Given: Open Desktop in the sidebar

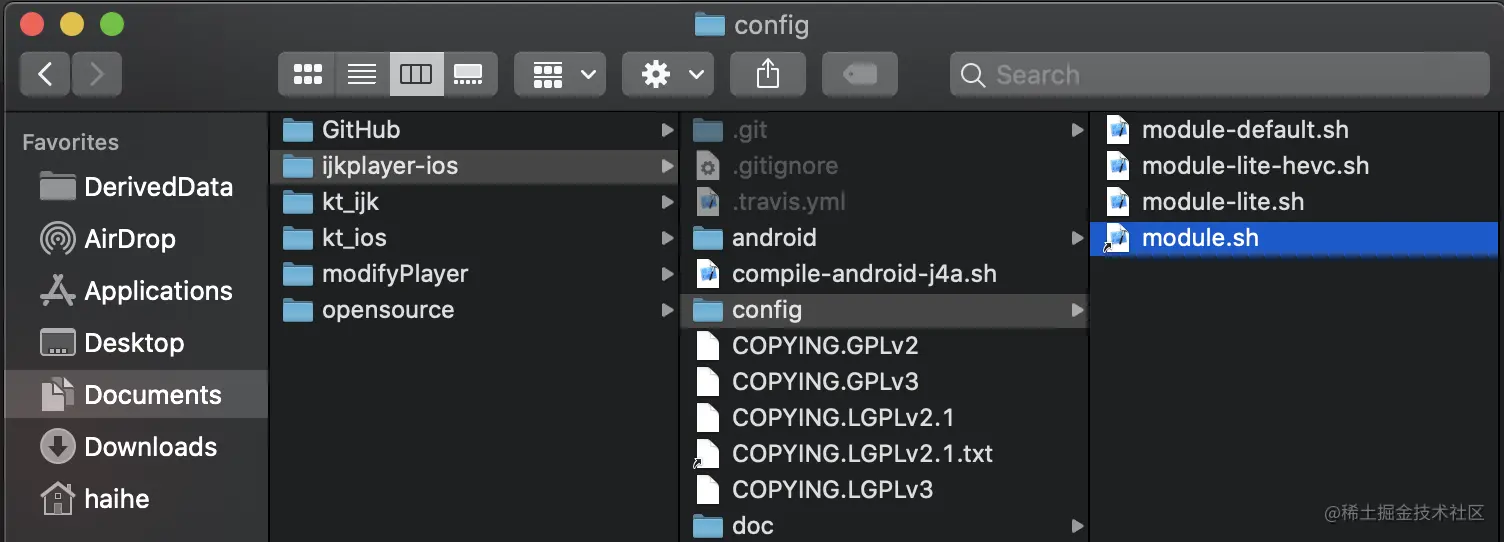Looking at the screenshot, I should pos(136,343).
